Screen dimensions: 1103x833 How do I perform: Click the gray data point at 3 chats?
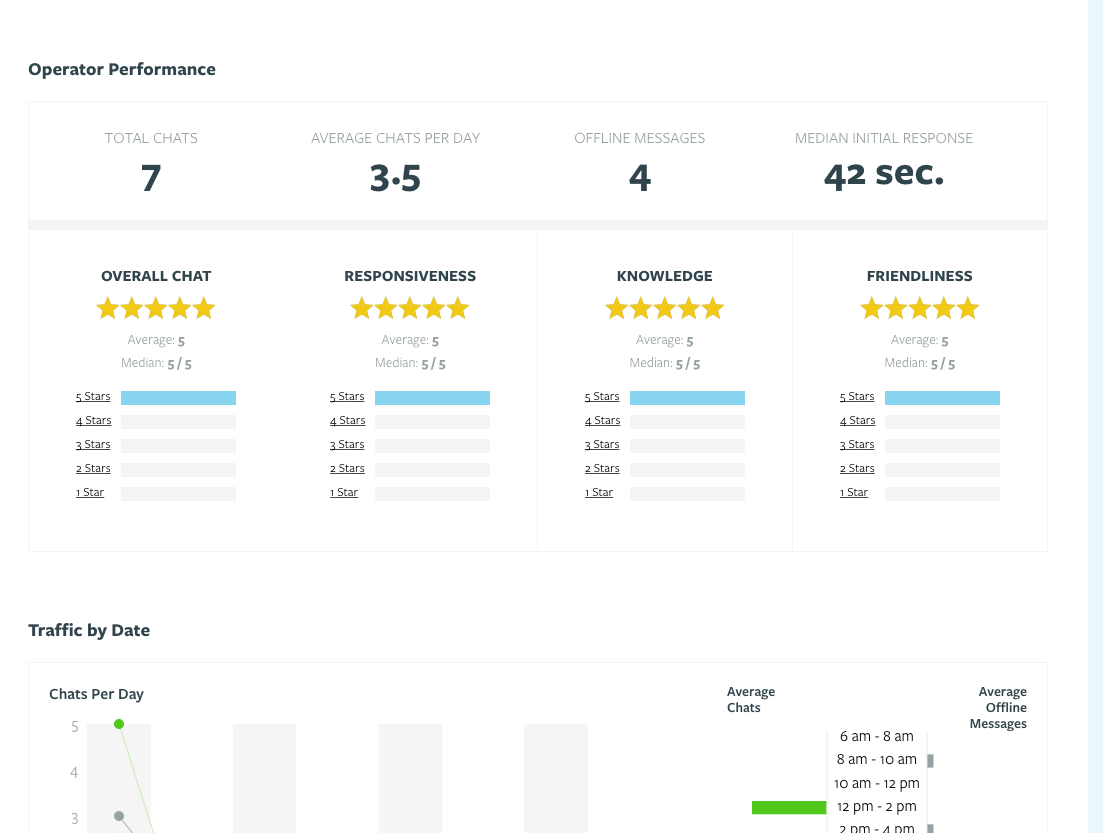[x=119, y=816]
